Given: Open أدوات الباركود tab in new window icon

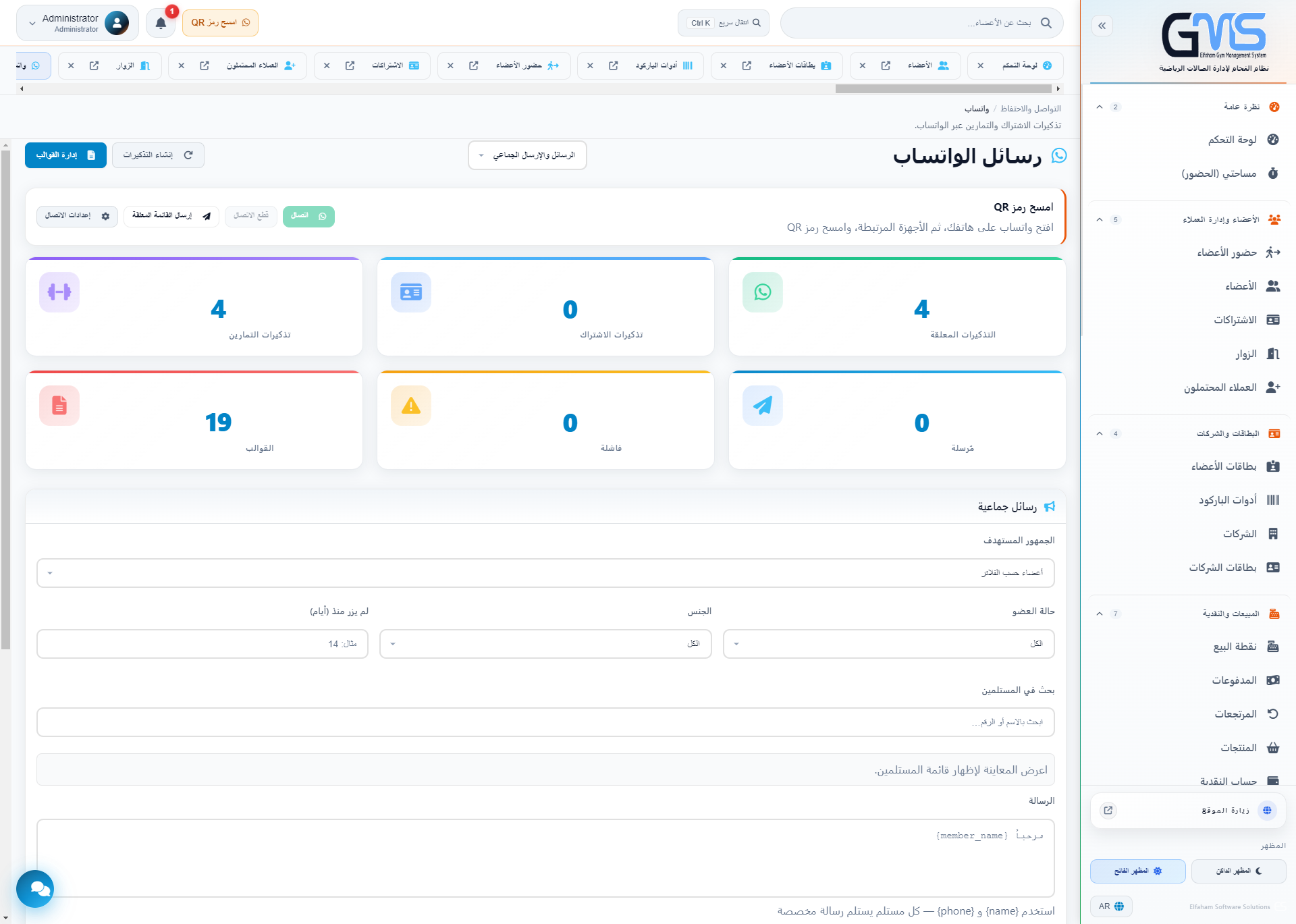Looking at the screenshot, I should tap(613, 65).
